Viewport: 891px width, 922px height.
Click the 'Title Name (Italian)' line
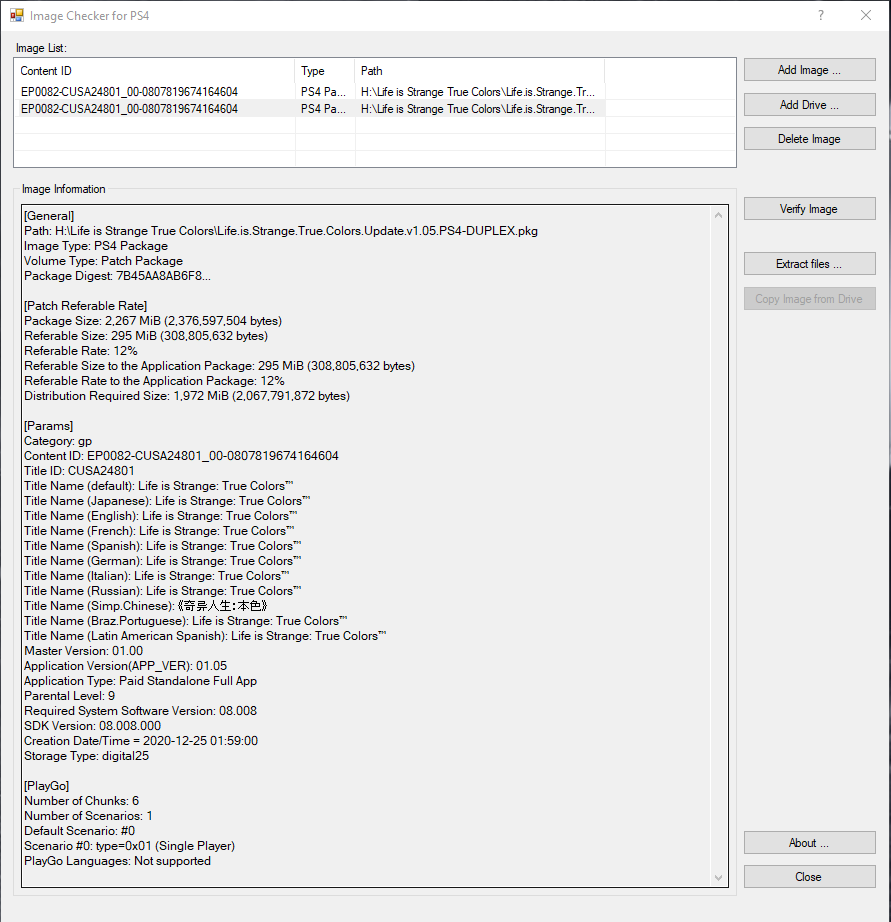tap(157, 576)
